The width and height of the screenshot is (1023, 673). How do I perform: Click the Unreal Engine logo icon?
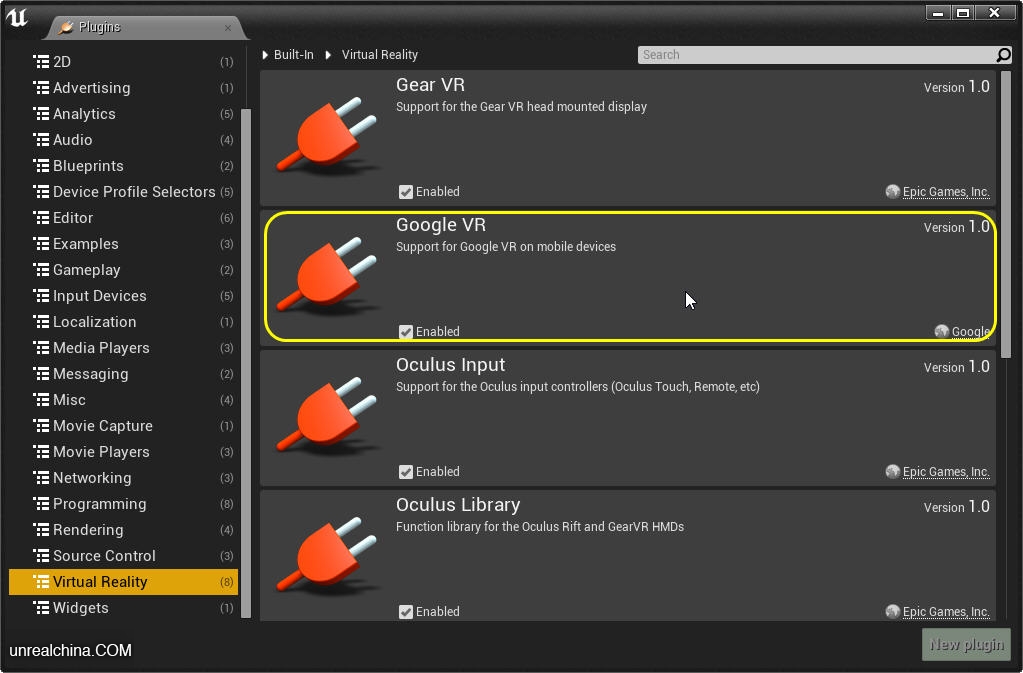pos(17,17)
